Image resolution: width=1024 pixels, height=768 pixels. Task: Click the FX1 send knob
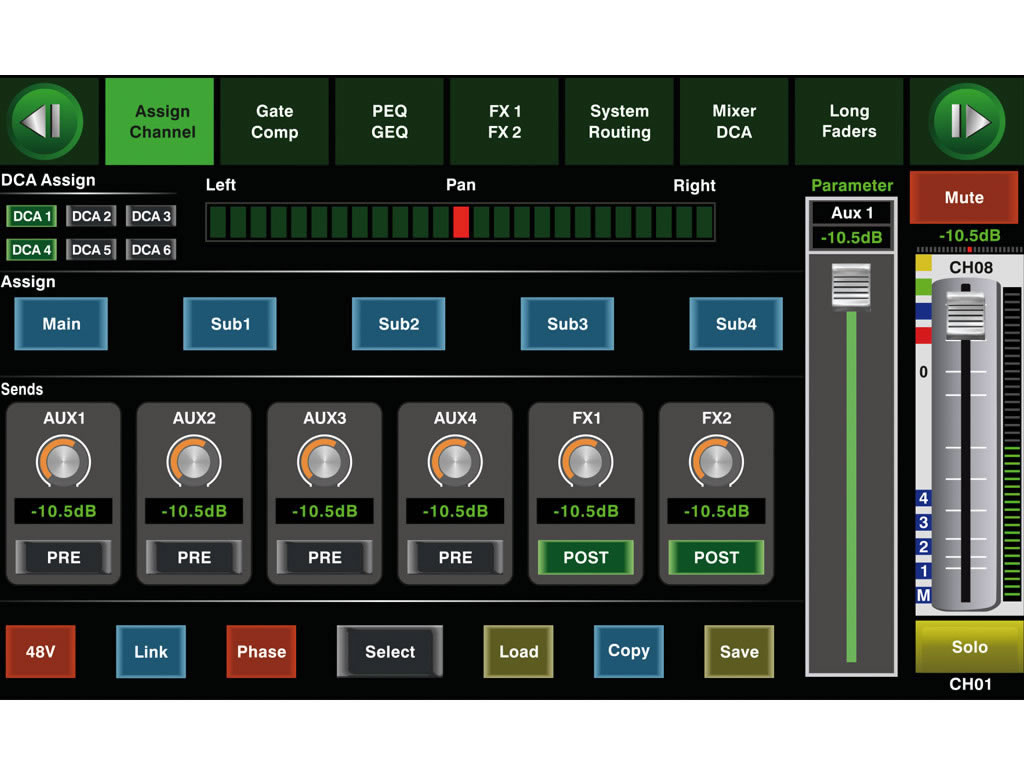pos(586,462)
